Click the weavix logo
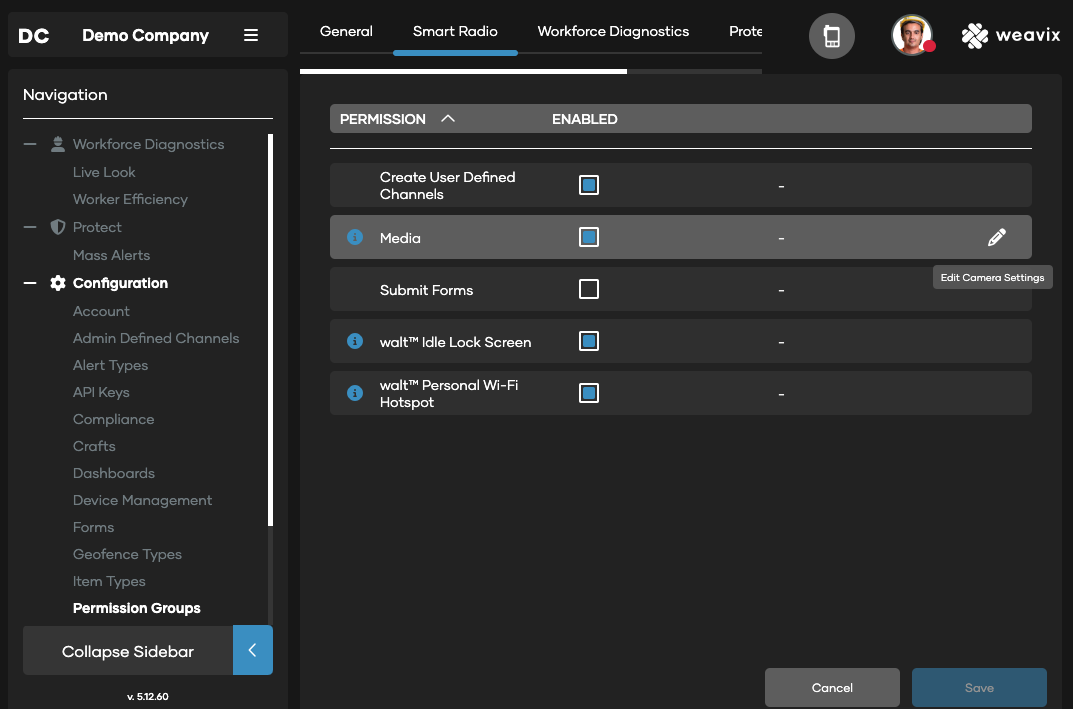 click(x=1011, y=36)
